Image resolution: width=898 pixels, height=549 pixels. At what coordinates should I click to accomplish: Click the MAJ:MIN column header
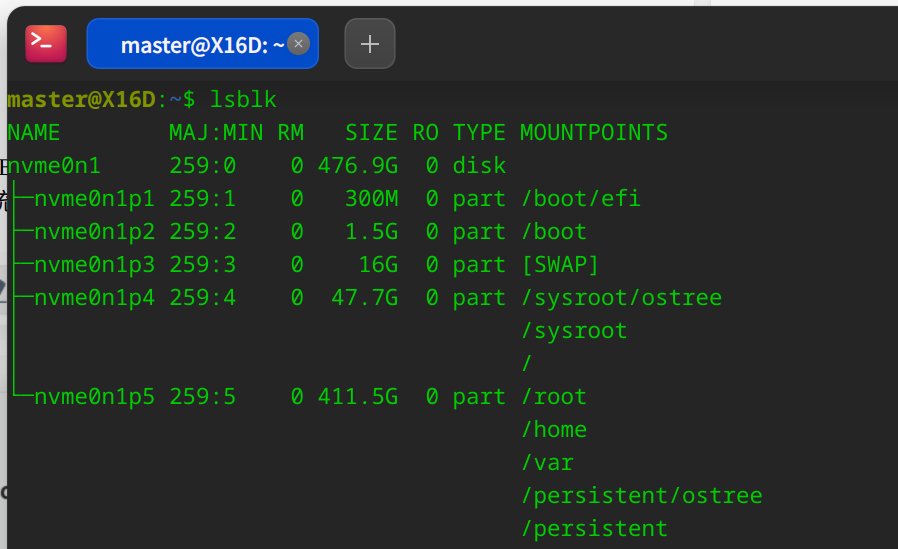coord(216,133)
